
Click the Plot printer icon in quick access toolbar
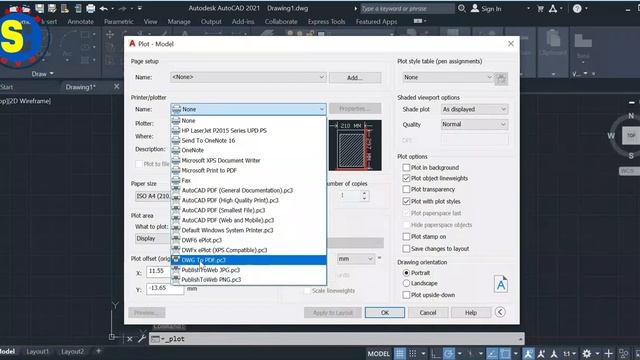coord(91,8)
